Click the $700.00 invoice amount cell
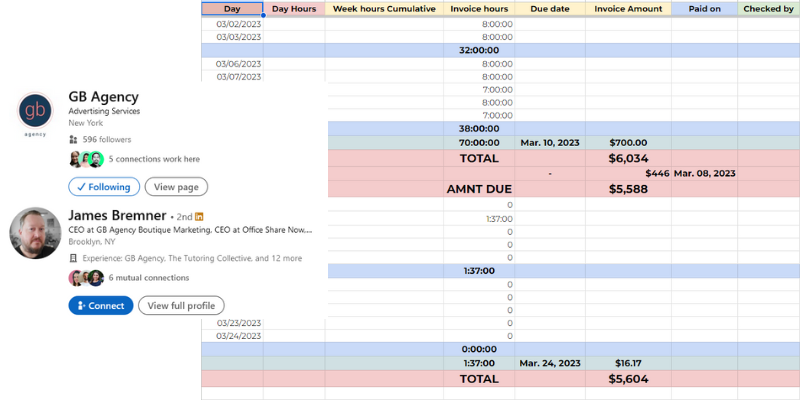The width and height of the screenshot is (800, 400). click(x=628, y=143)
